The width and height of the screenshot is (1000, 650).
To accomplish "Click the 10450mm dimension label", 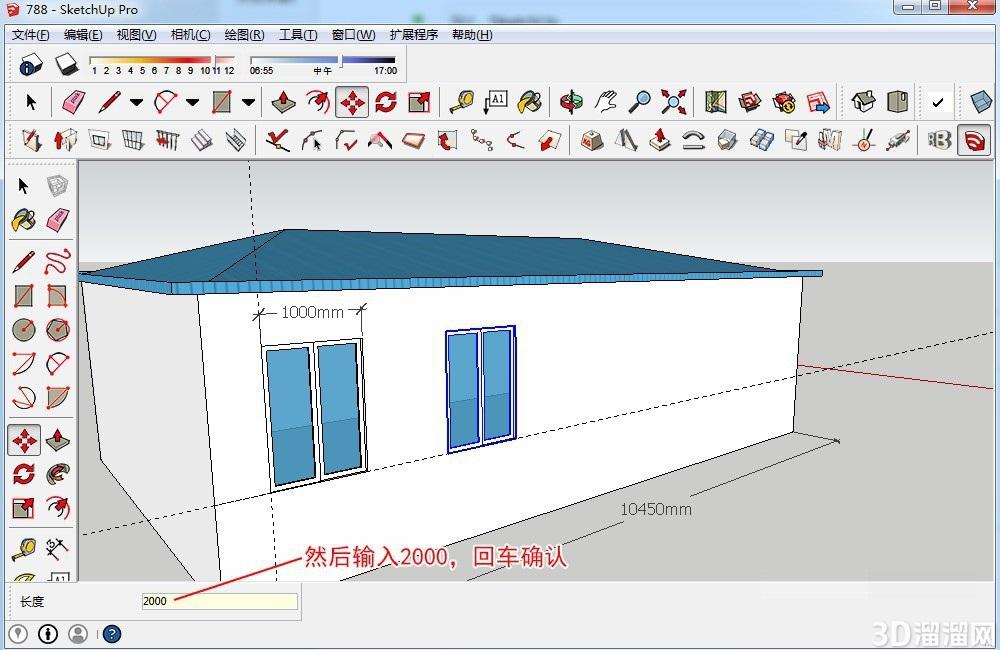I will point(656,509).
